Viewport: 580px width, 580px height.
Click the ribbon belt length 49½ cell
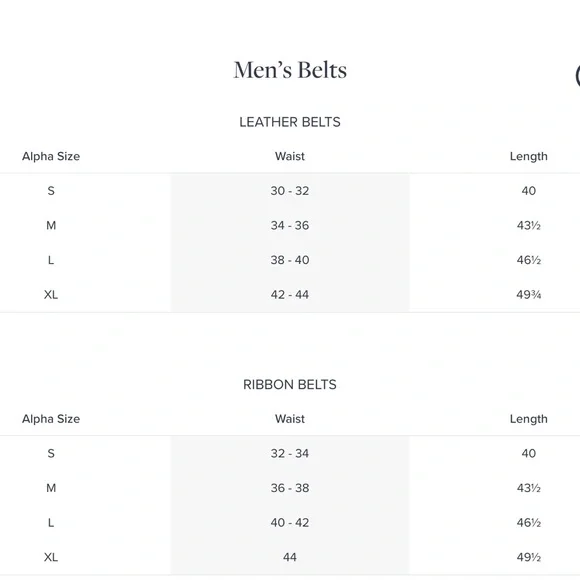click(x=529, y=557)
